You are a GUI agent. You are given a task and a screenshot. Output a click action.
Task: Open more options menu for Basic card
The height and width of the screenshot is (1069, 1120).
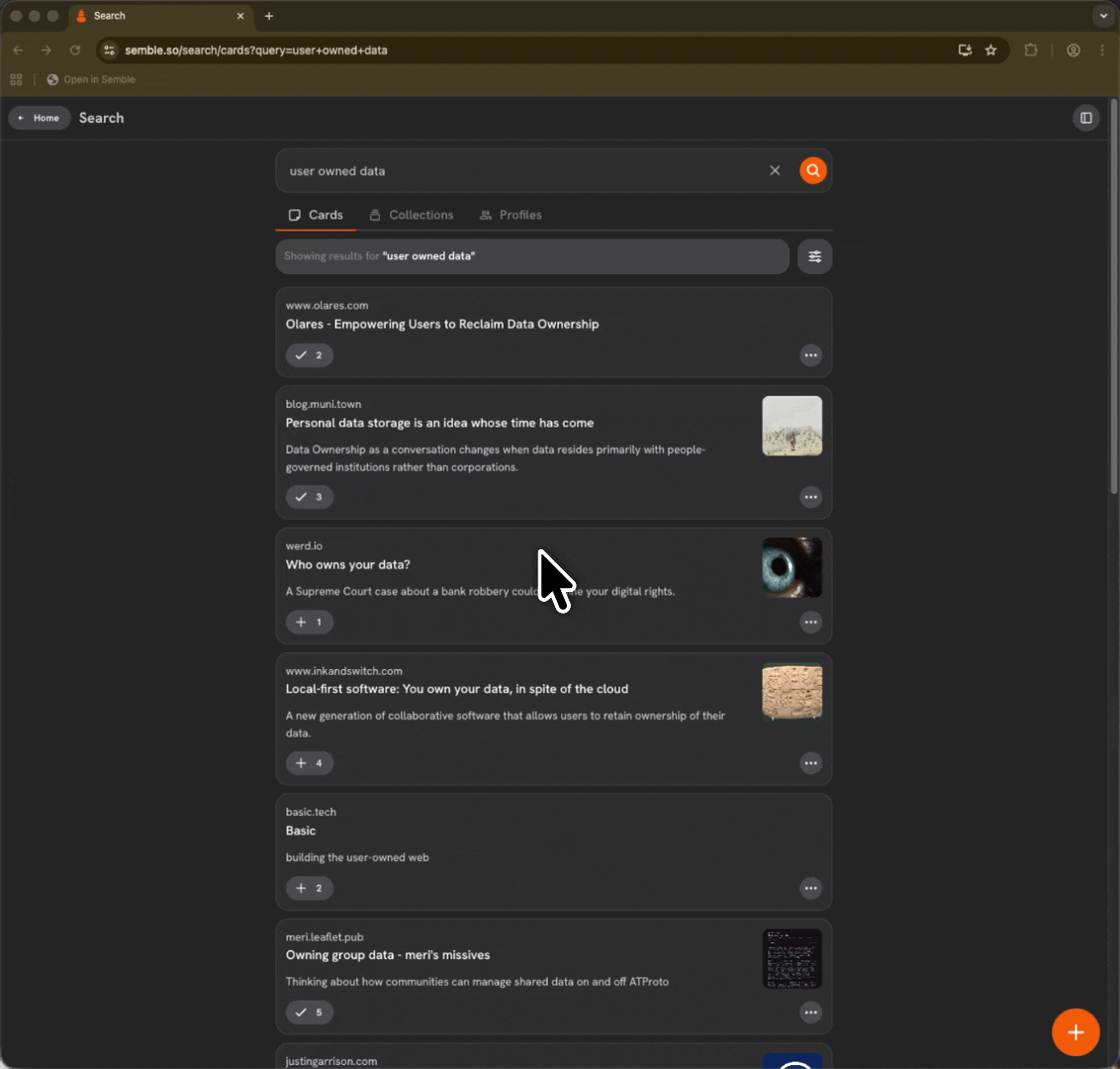click(x=810, y=889)
